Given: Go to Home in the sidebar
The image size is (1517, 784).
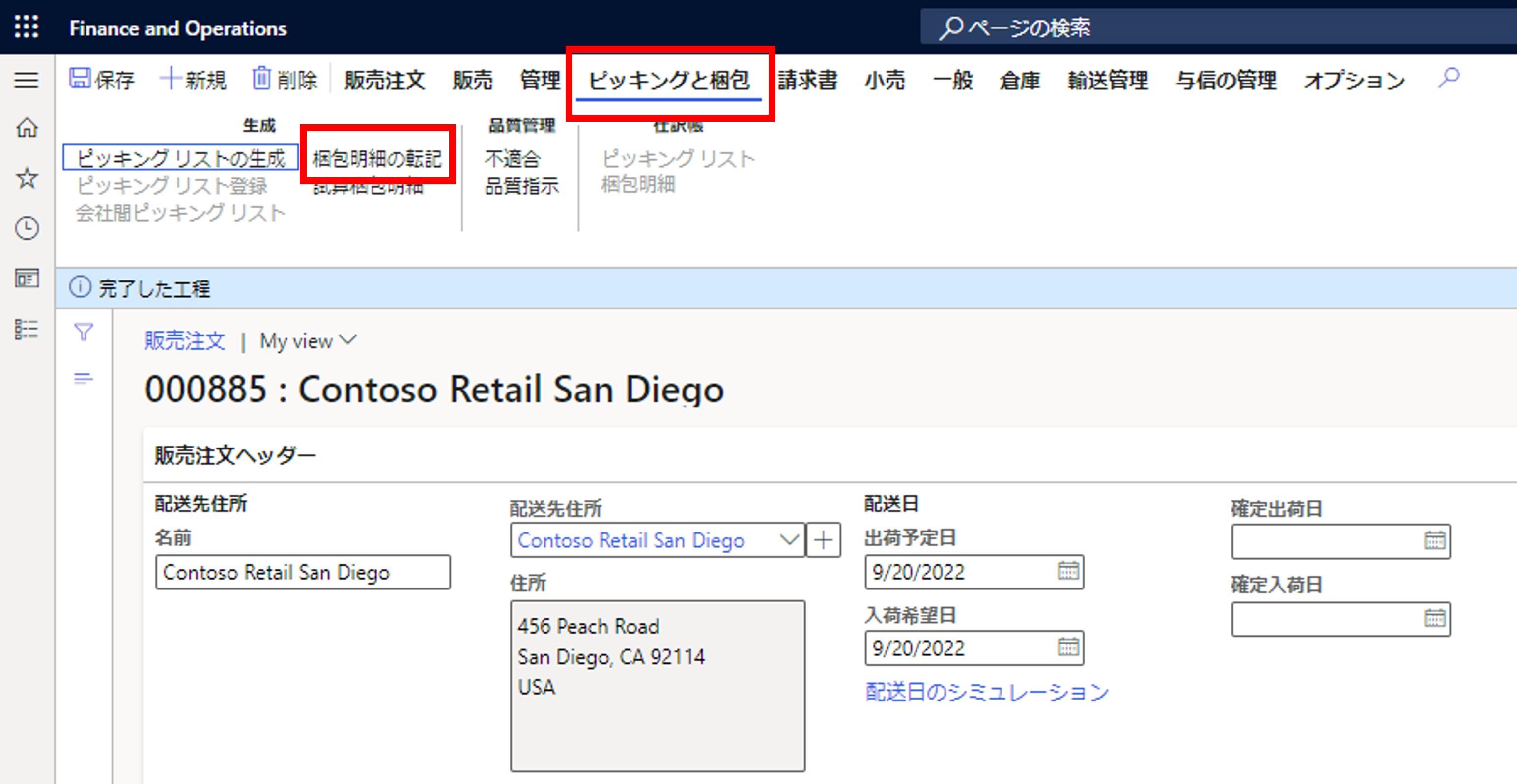Looking at the screenshot, I should click(27, 127).
